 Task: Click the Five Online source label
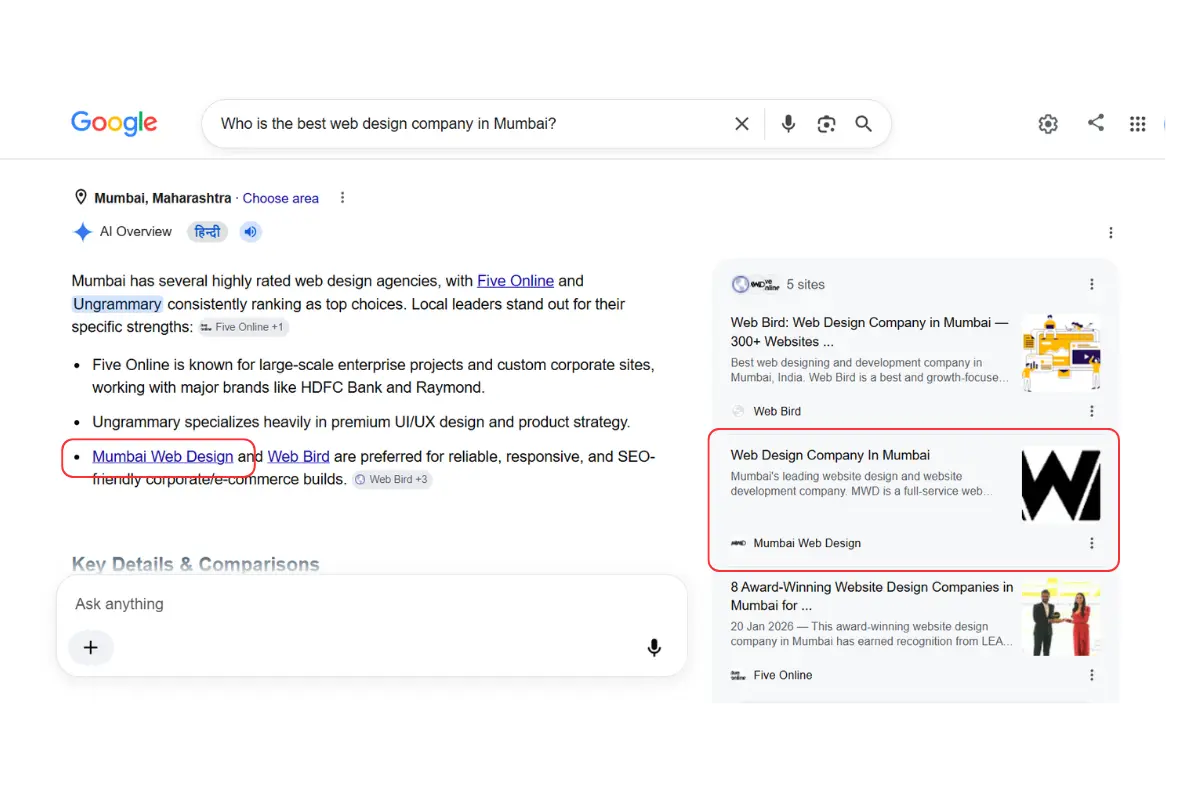coord(772,675)
